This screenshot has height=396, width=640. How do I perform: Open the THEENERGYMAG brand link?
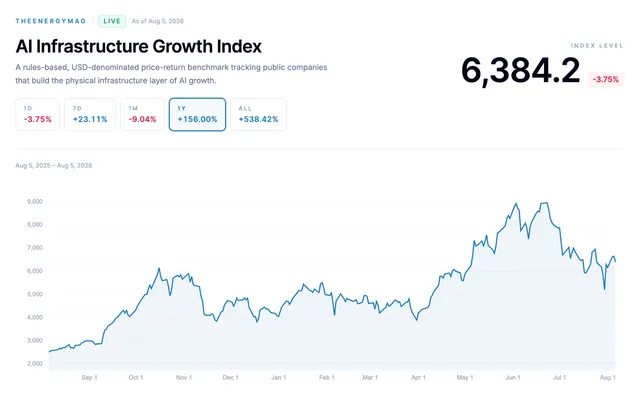click(51, 21)
